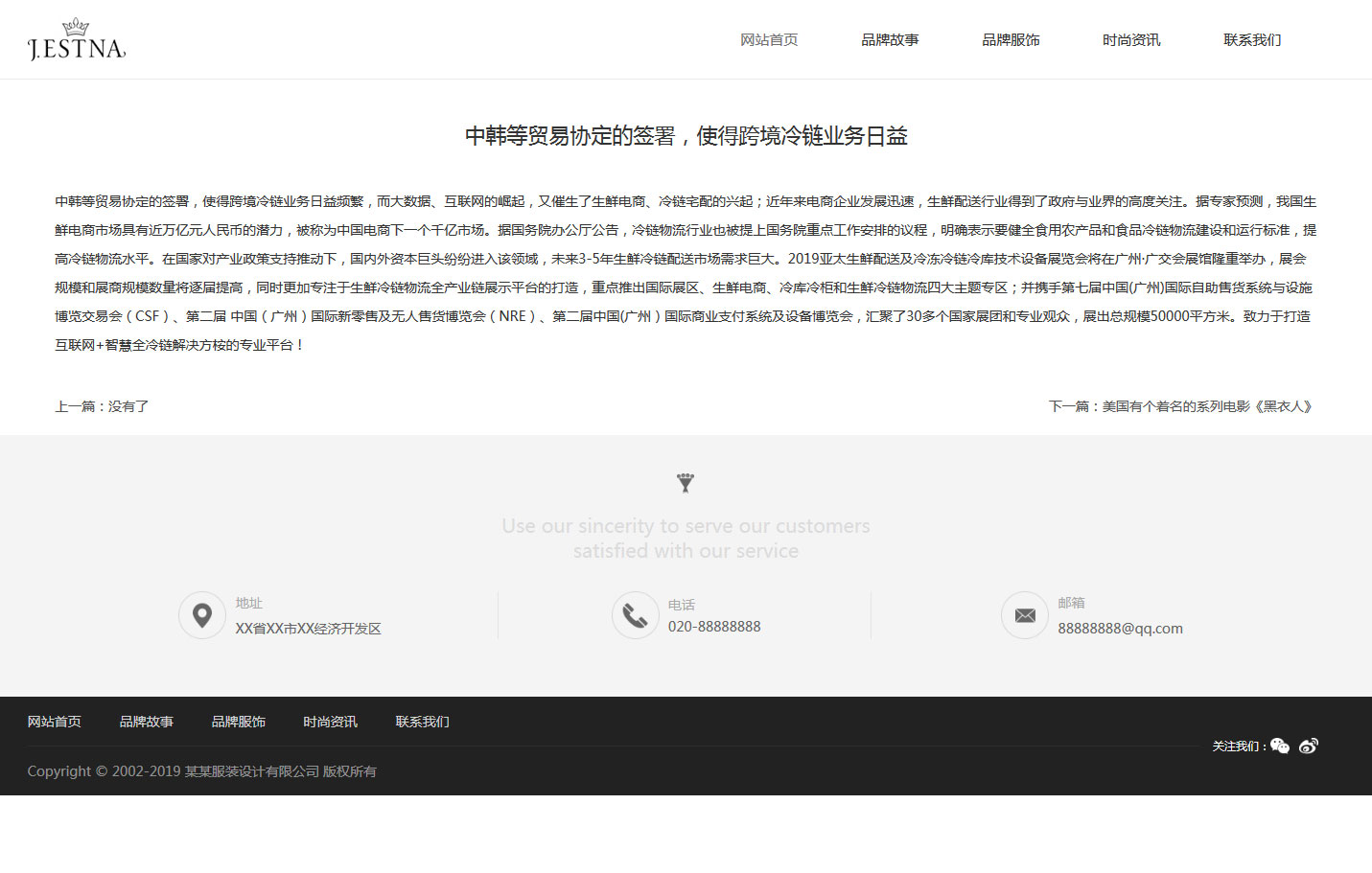1372x873 pixels.
Task: Open next article link about 黑衣人
Action: click(x=1180, y=406)
